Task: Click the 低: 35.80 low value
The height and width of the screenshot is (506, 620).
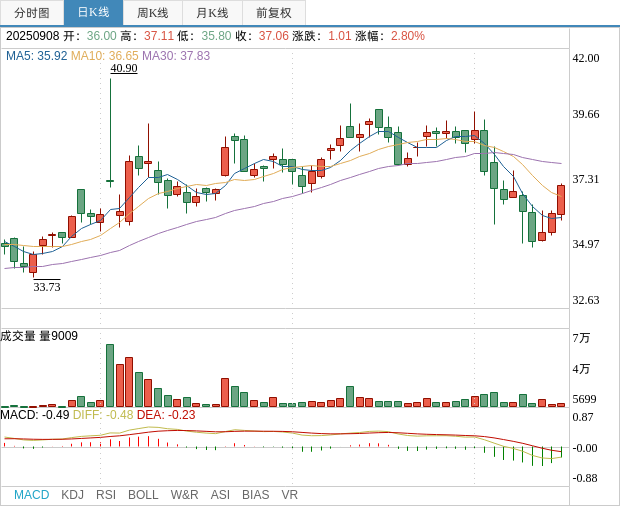Action: click(204, 36)
